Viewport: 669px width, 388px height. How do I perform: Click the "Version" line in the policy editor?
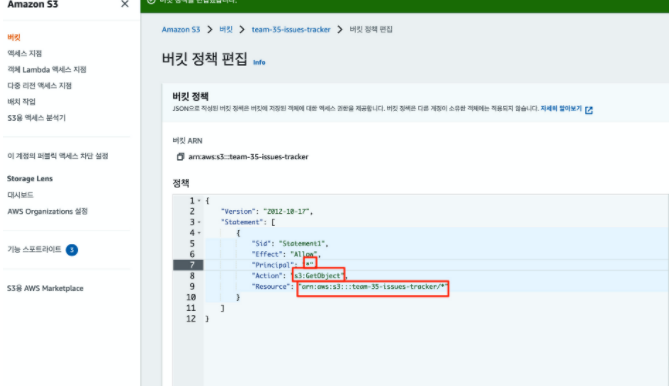(267, 211)
